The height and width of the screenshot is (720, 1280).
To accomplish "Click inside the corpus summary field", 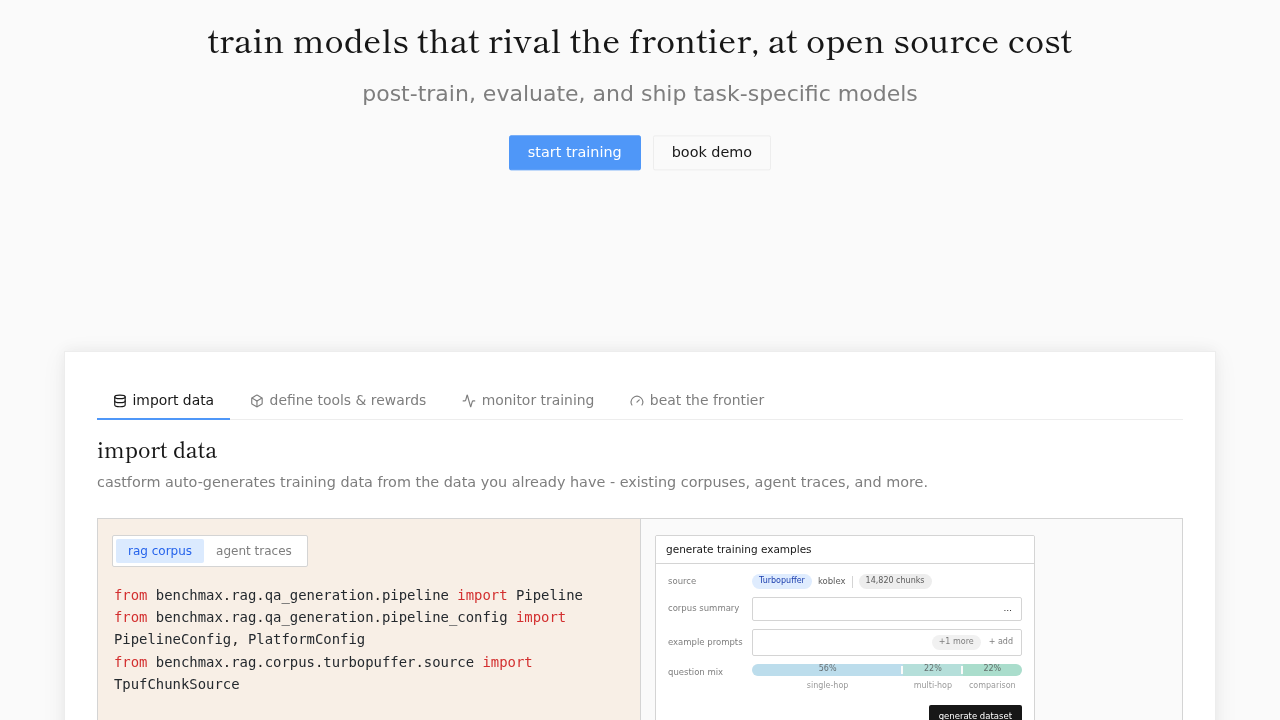I will pos(887,609).
